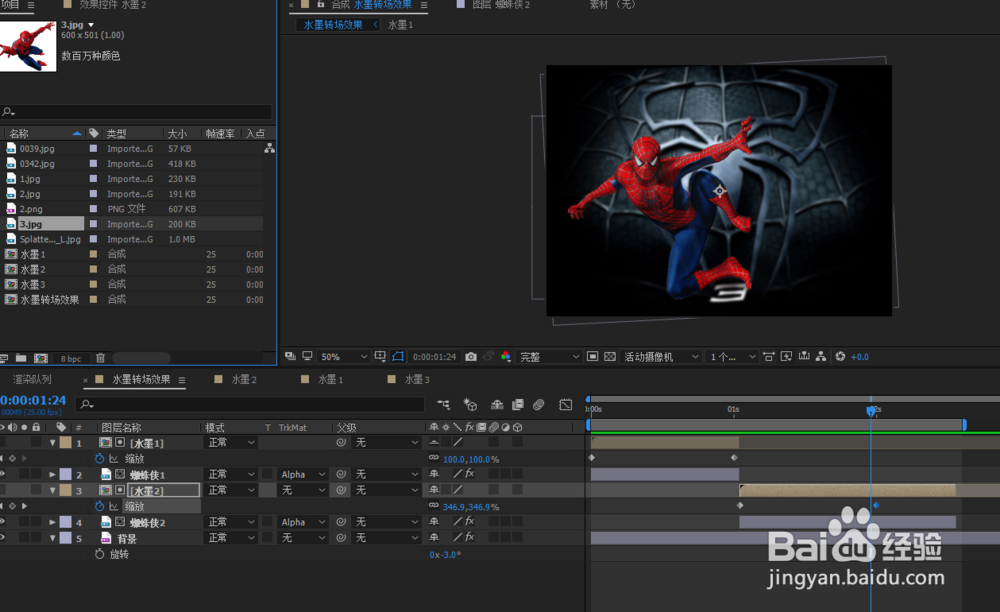This screenshot has height=612, width=1000.
Task: Open the show channel RGB color icon
Action: 506,356
